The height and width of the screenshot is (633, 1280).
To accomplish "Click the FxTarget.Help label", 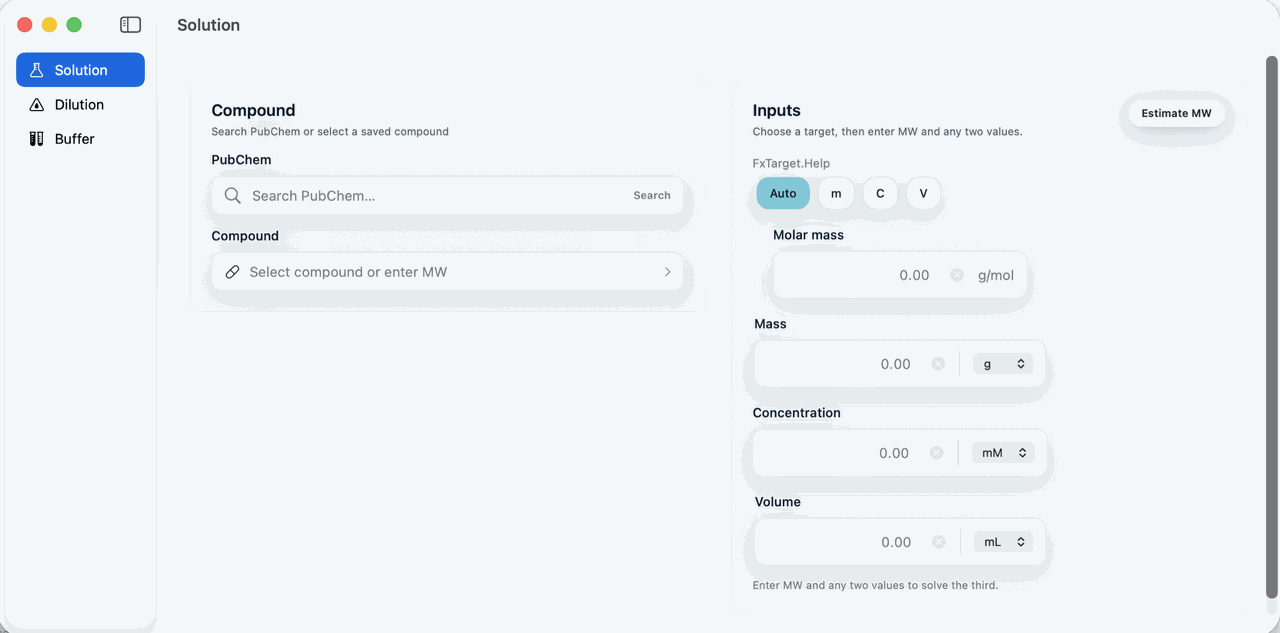I will [791, 163].
